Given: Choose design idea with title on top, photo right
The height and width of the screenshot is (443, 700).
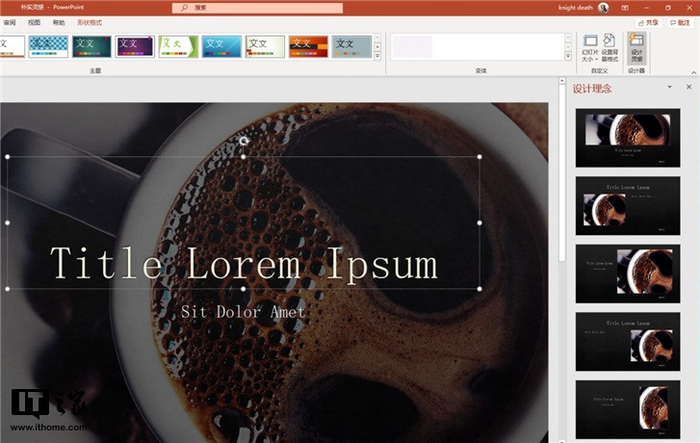Looking at the screenshot, I should (628, 342).
